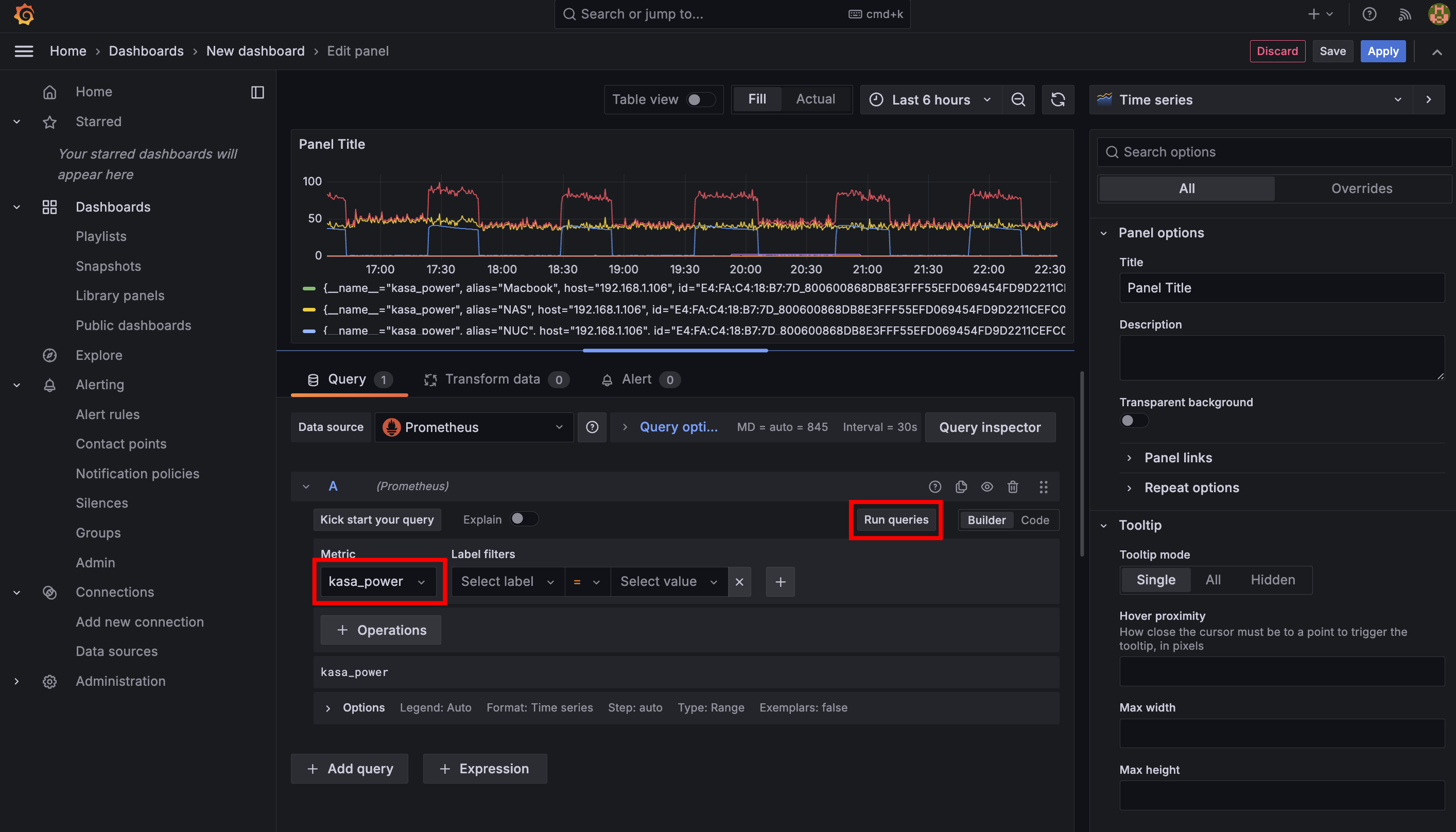Click the Grafana logo icon
The width and height of the screenshot is (1456, 832).
tap(24, 14)
